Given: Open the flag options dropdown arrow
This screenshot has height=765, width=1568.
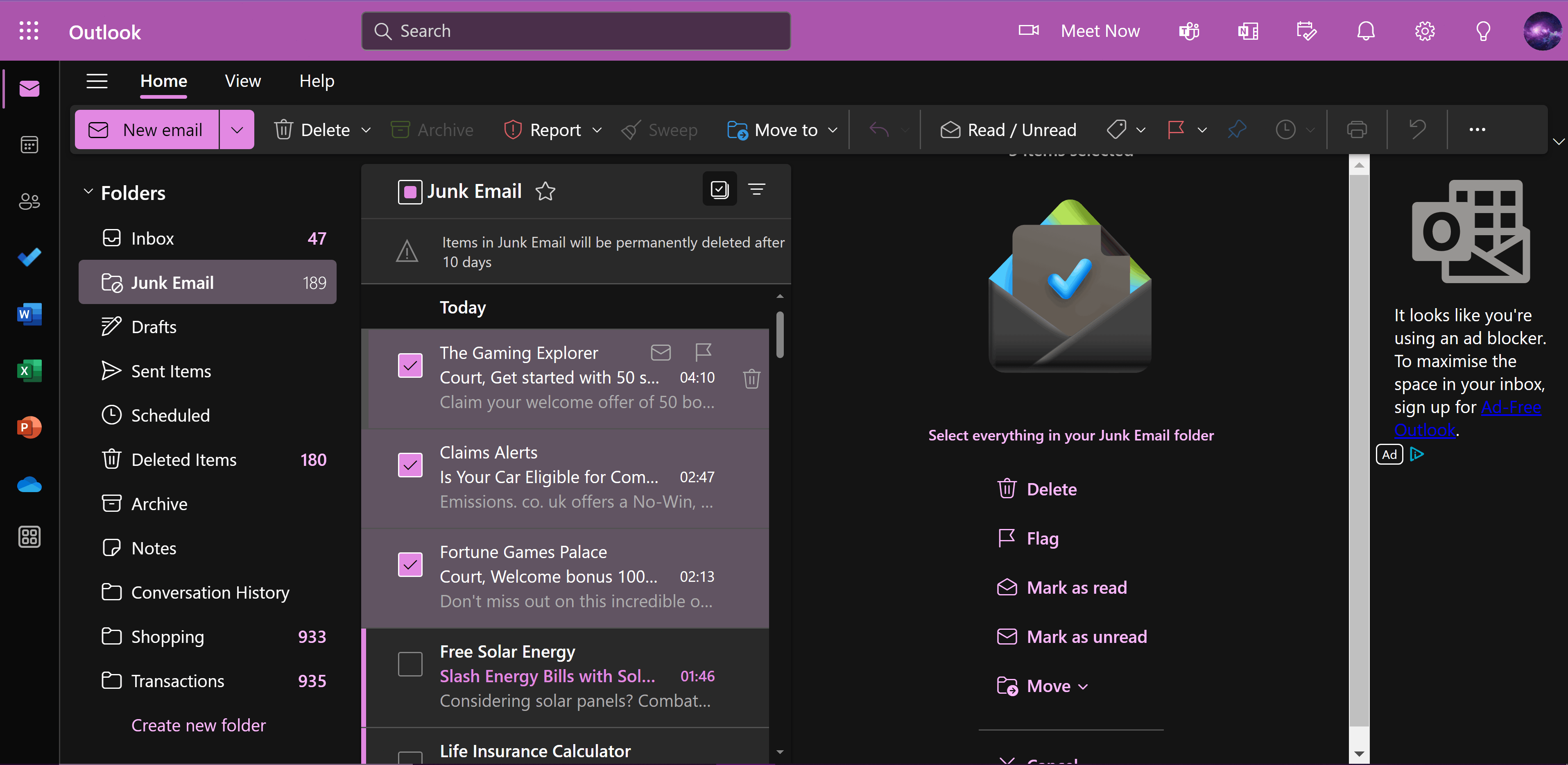Looking at the screenshot, I should click(x=1201, y=130).
